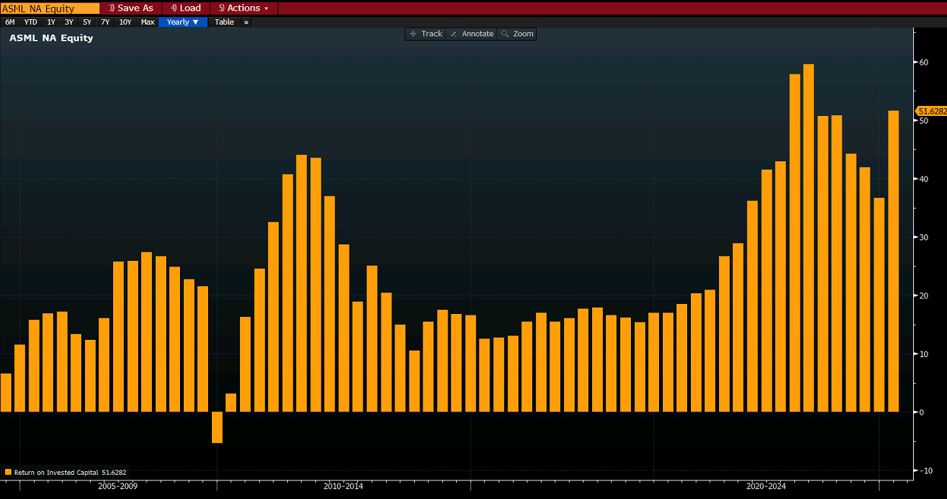Click the 60 label on the y-axis
The image size is (947, 499).
pyautogui.click(x=923, y=62)
